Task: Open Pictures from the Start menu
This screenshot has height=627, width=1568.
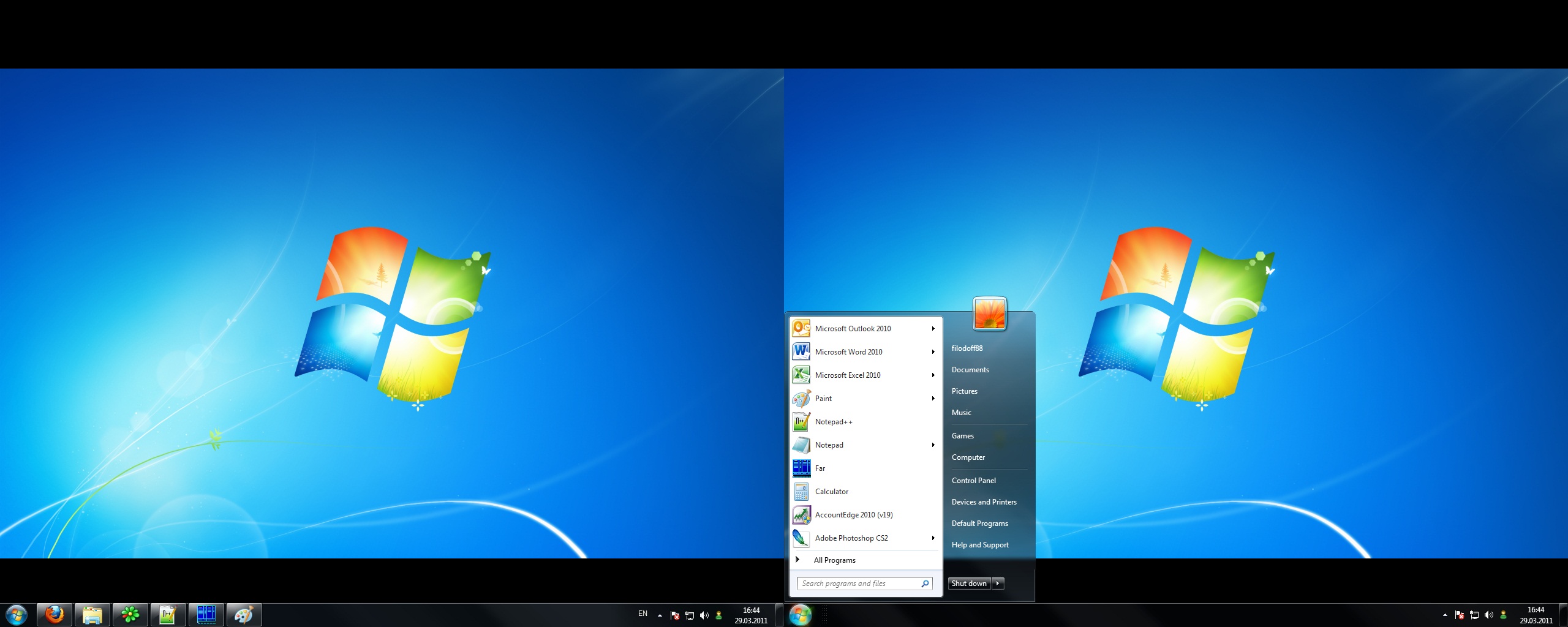Action: [964, 391]
